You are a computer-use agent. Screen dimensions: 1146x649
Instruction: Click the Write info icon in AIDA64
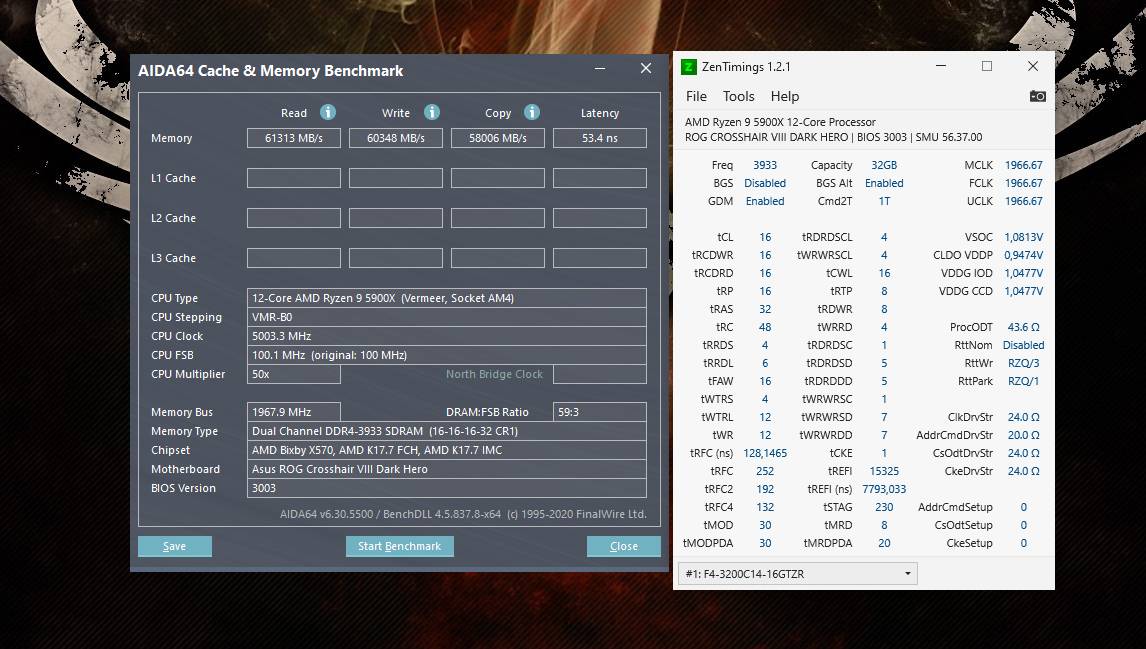point(432,112)
